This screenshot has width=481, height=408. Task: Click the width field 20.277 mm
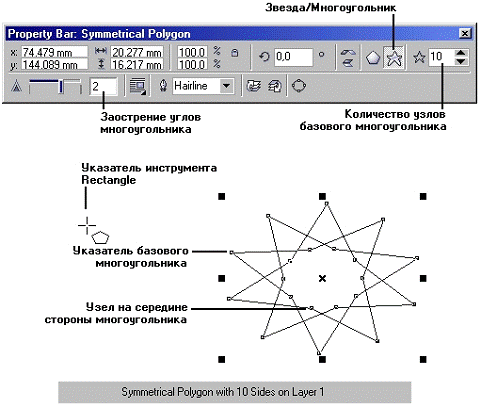(137, 52)
